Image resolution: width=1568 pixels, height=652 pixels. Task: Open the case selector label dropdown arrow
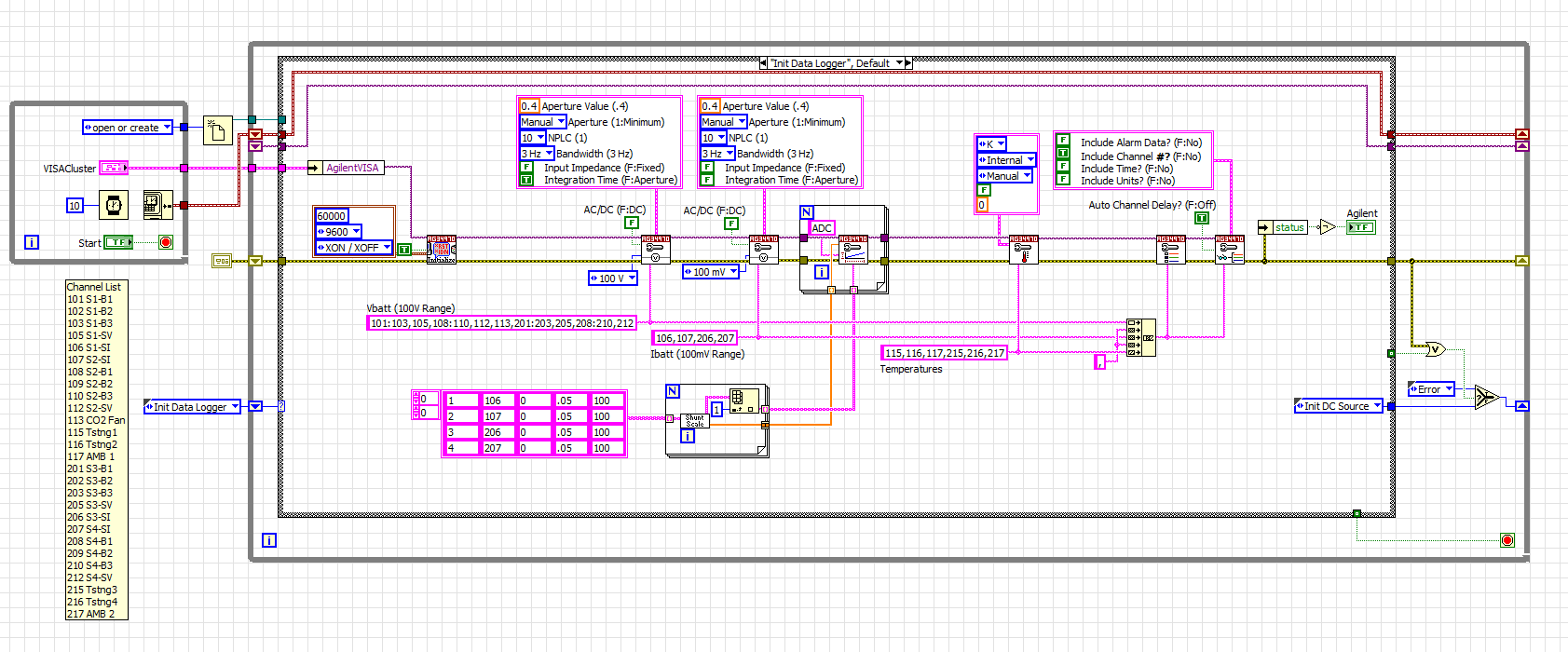pos(899,63)
